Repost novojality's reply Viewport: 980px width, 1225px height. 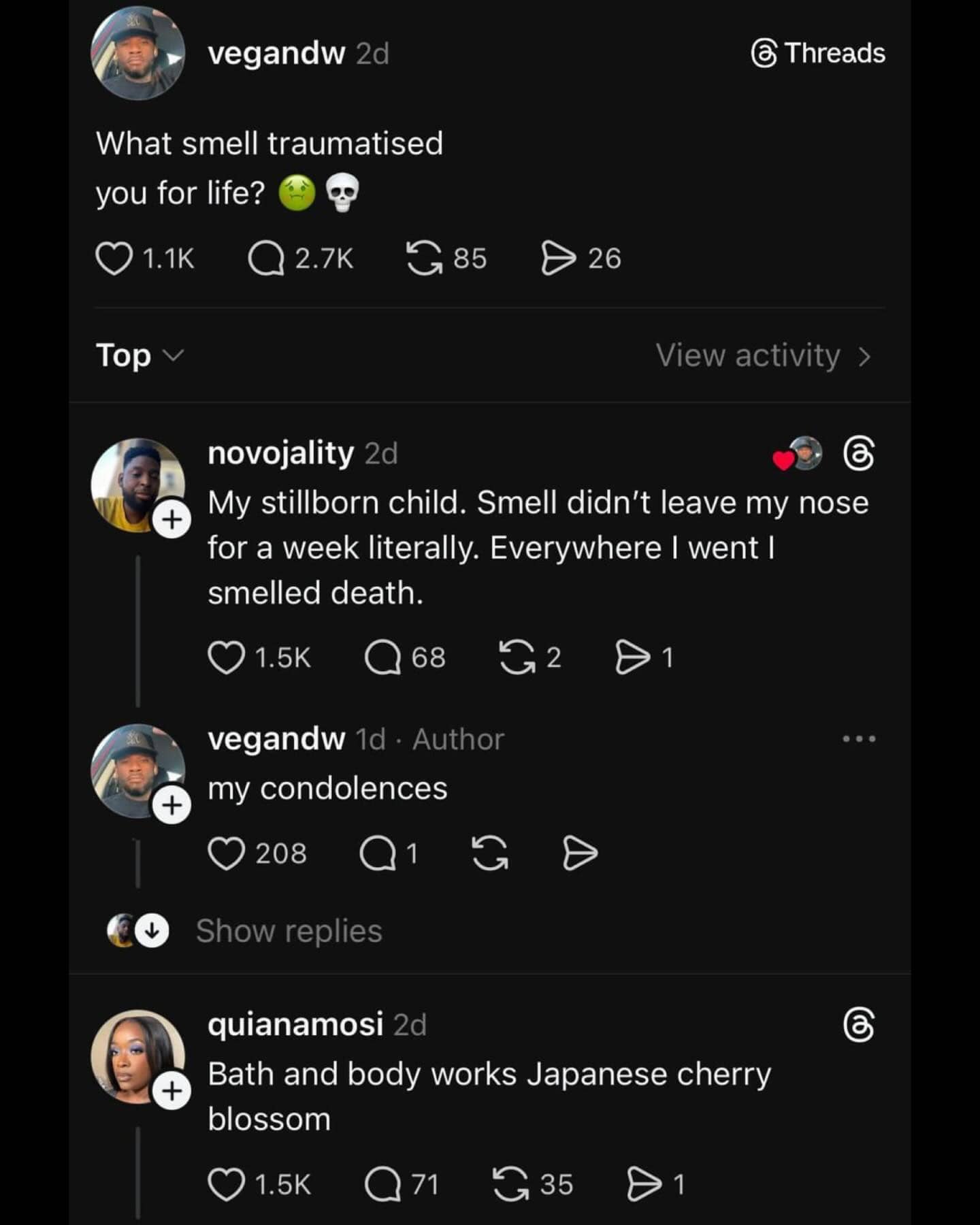[x=517, y=658]
